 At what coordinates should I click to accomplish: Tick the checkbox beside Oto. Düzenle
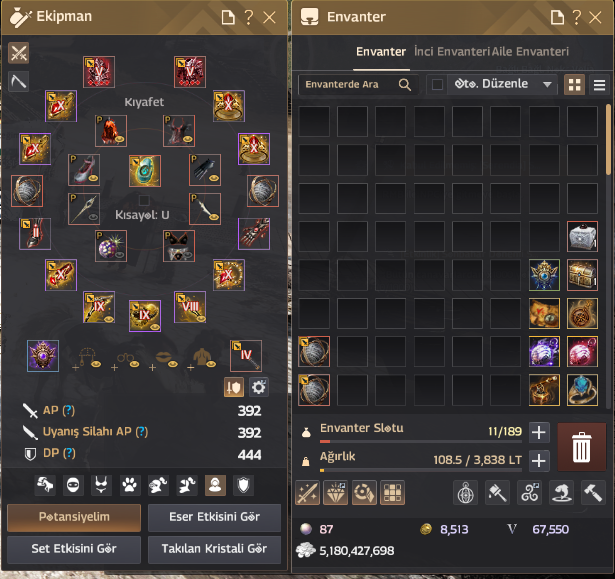click(x=437, y=85)
